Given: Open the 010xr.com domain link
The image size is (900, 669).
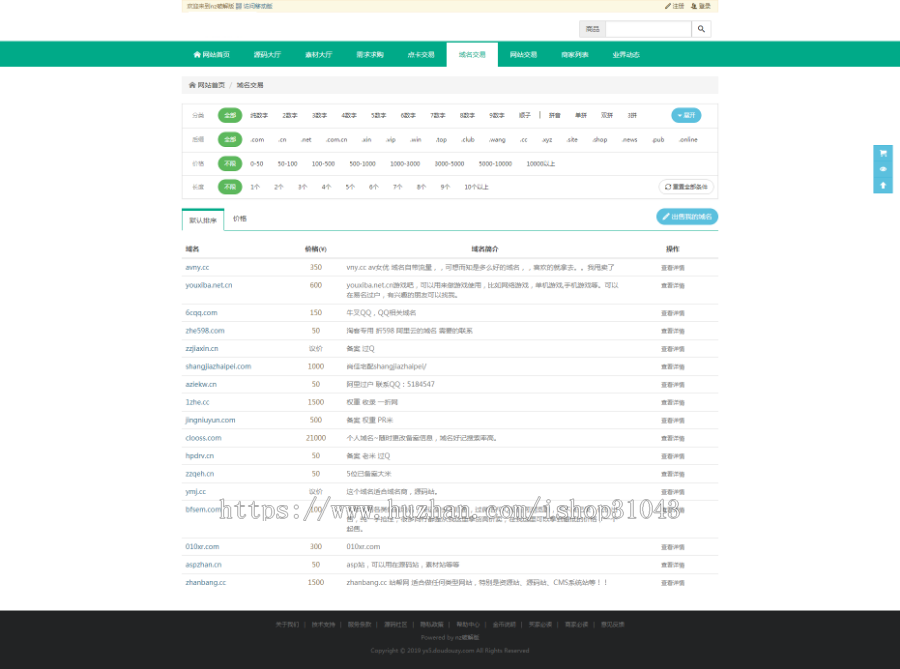Looking at the screenshot, I should [x=202, y=547].
